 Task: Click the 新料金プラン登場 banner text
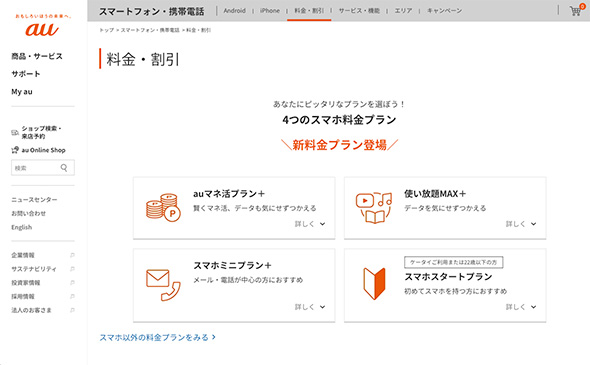(339, 145)
